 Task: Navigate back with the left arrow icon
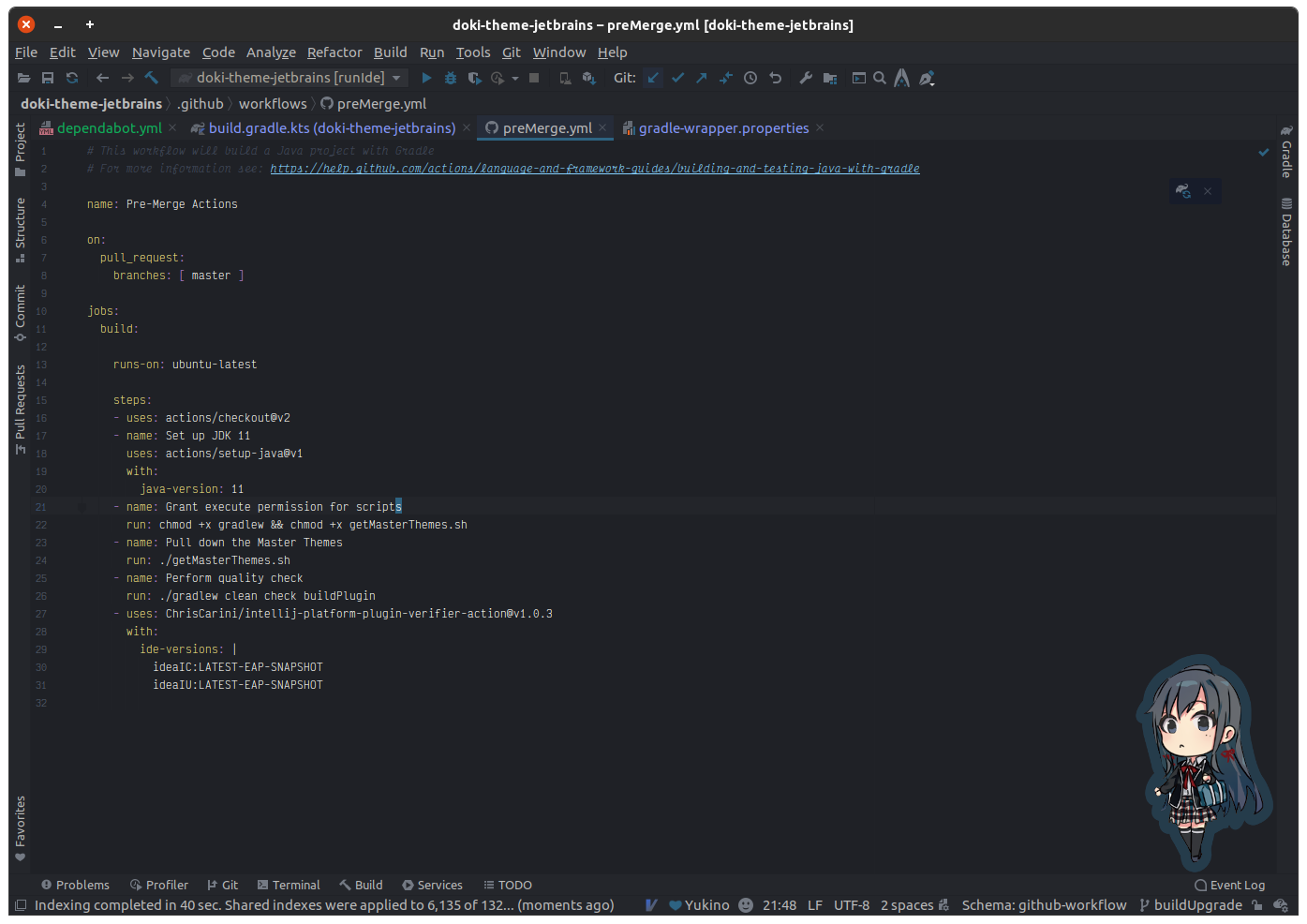[x=102, y=78]
